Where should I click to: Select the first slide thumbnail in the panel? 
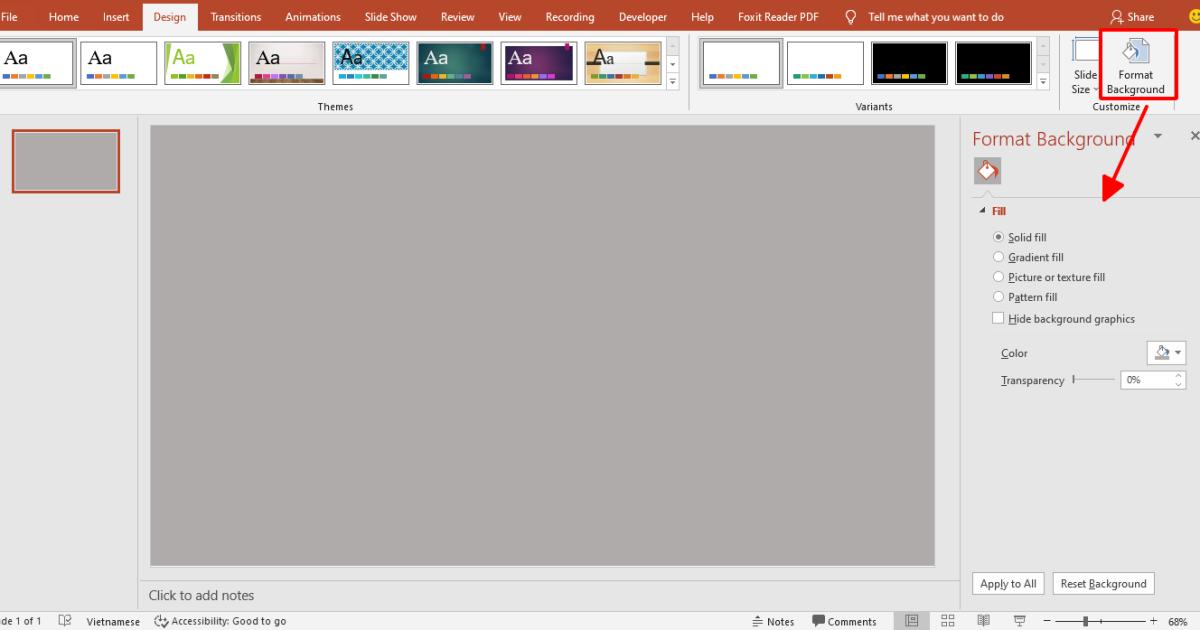point(65,160)
